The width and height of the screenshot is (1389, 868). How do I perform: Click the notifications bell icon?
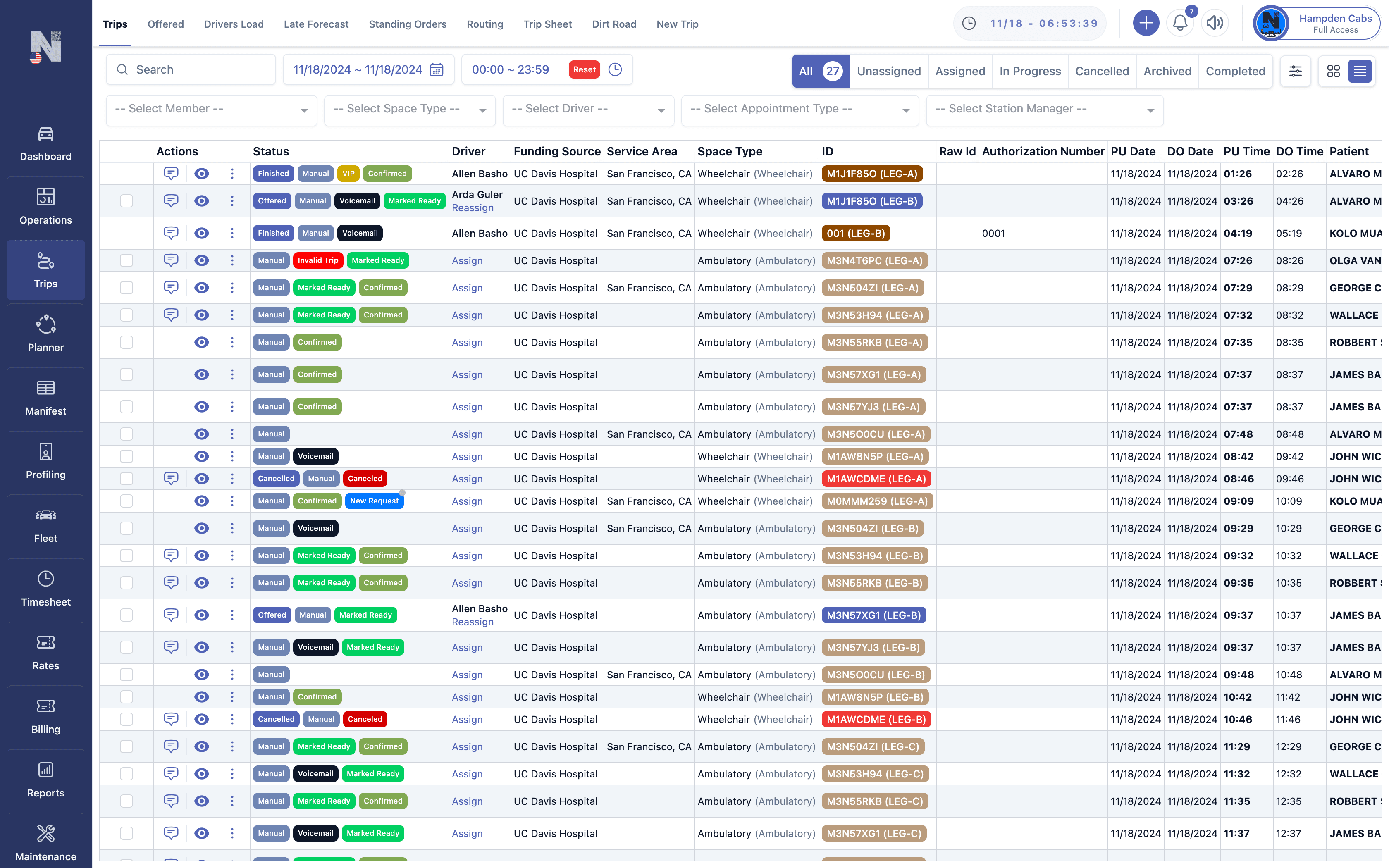click(1180, 23)
